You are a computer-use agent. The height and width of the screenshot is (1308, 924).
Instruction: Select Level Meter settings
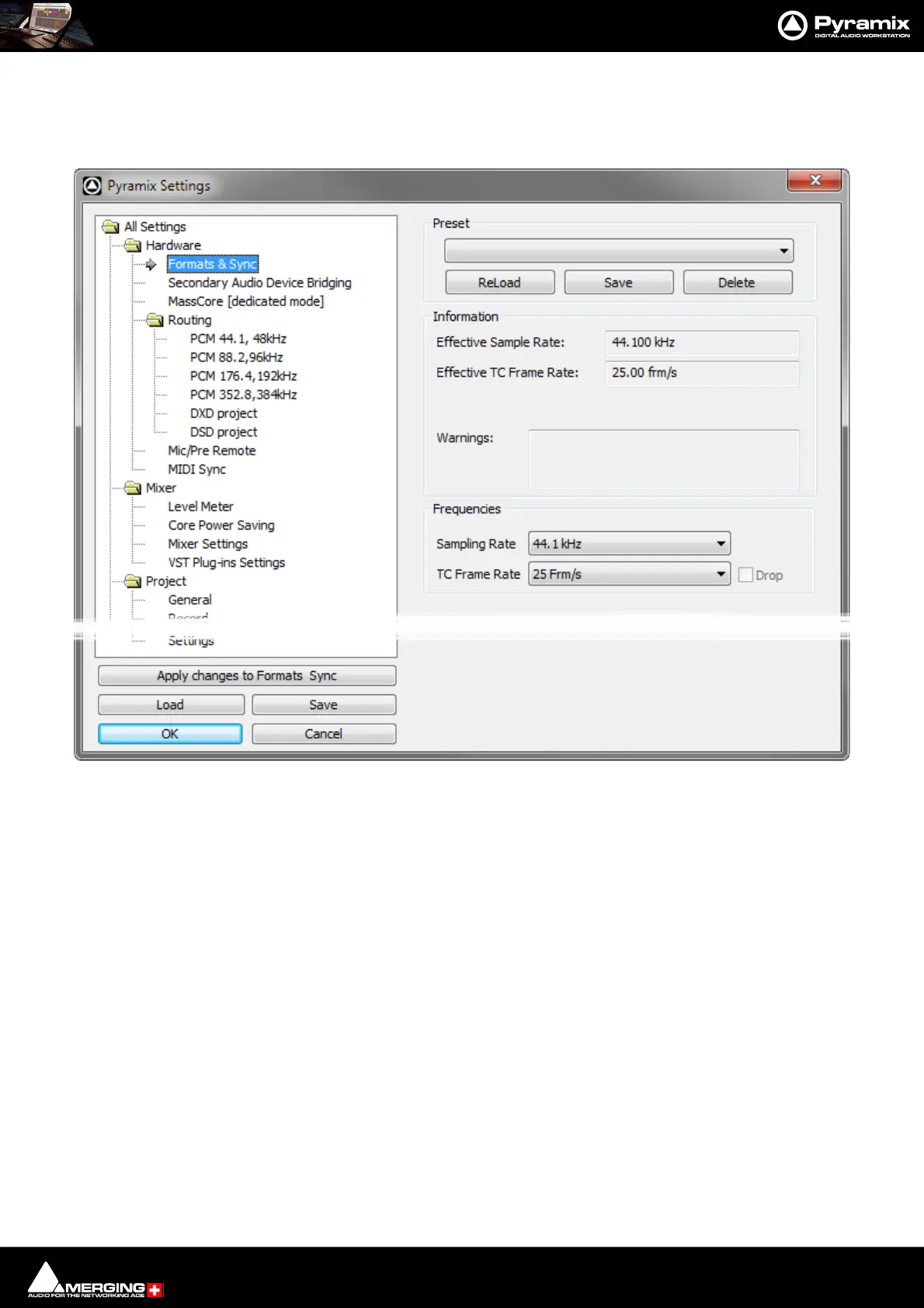(200, 506)
